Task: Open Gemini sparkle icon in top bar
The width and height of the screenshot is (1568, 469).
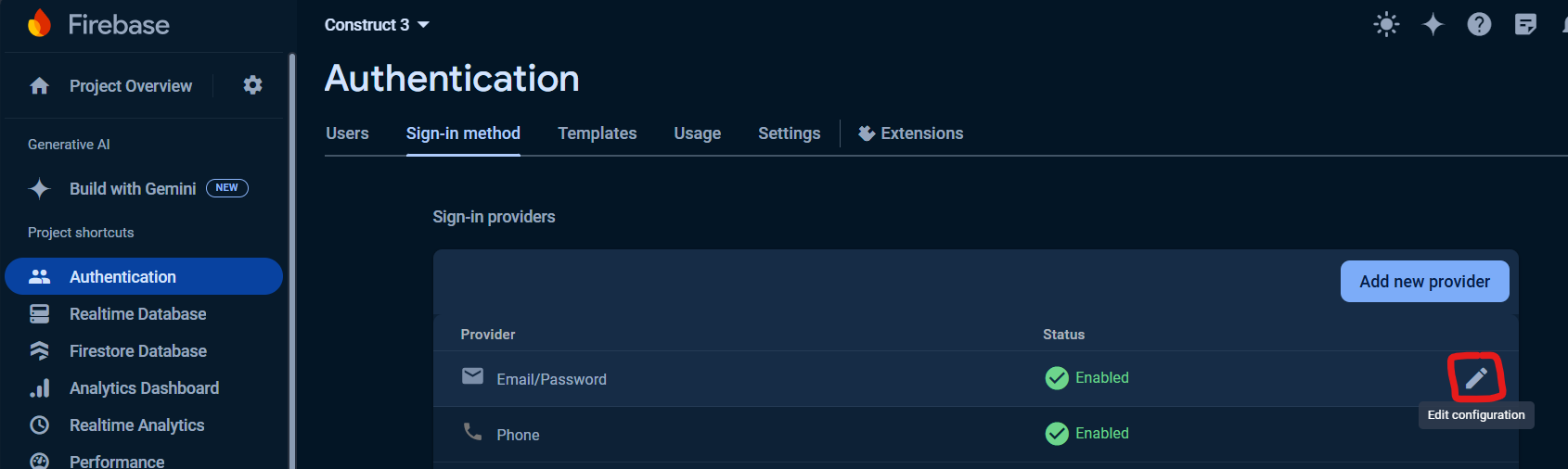Action: pyautogui.click(x=1433, y=24)
